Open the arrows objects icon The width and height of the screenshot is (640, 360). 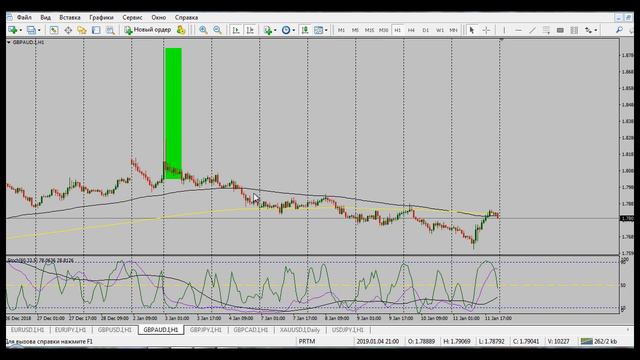click(588, 30)
